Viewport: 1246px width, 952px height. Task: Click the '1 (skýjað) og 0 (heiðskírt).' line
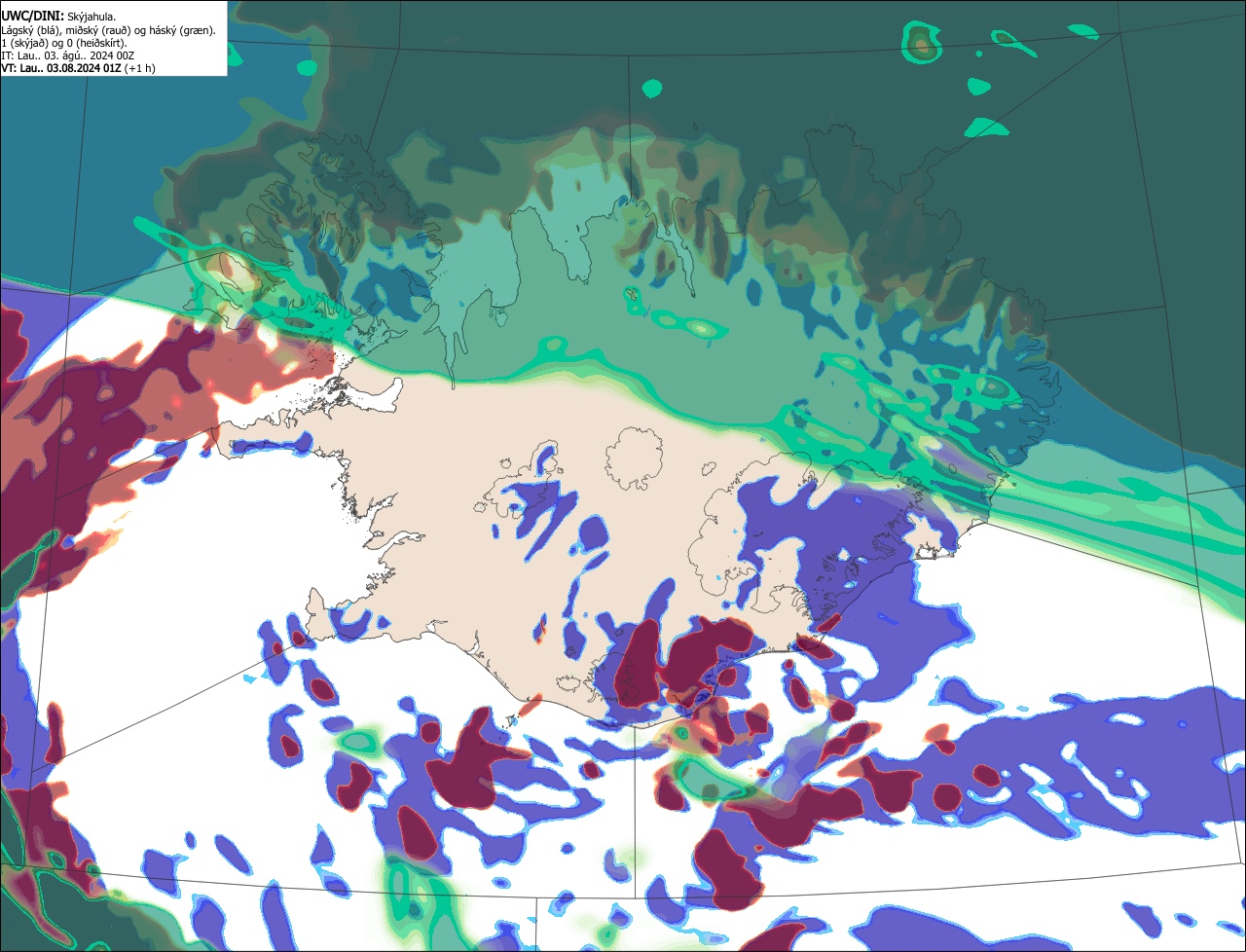click(64, 43)
